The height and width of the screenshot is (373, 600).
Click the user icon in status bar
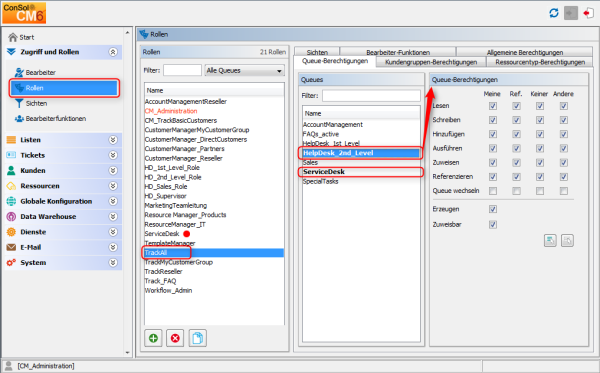coord(8,366)
